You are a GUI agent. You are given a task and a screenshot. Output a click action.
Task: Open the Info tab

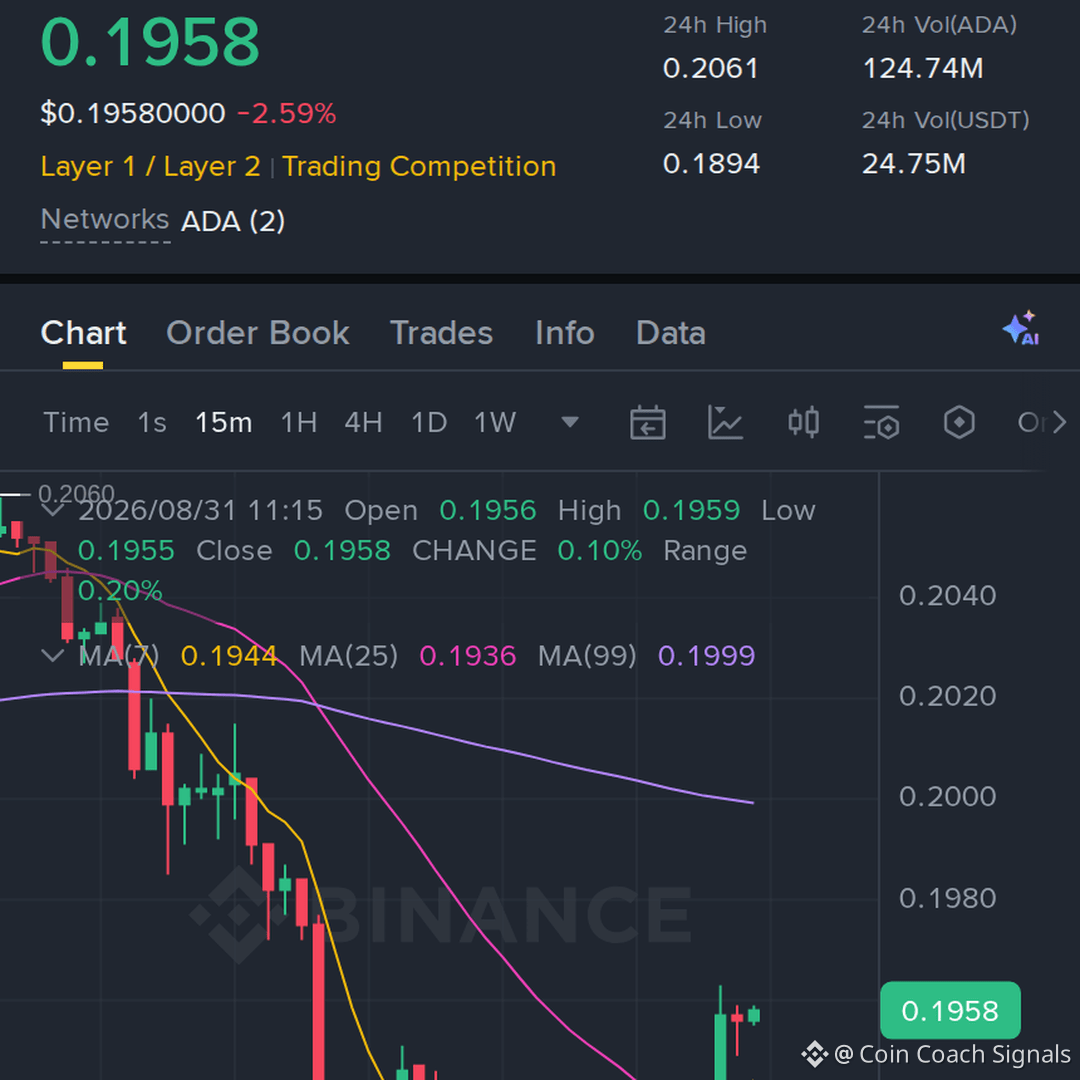tap(565, 333)
